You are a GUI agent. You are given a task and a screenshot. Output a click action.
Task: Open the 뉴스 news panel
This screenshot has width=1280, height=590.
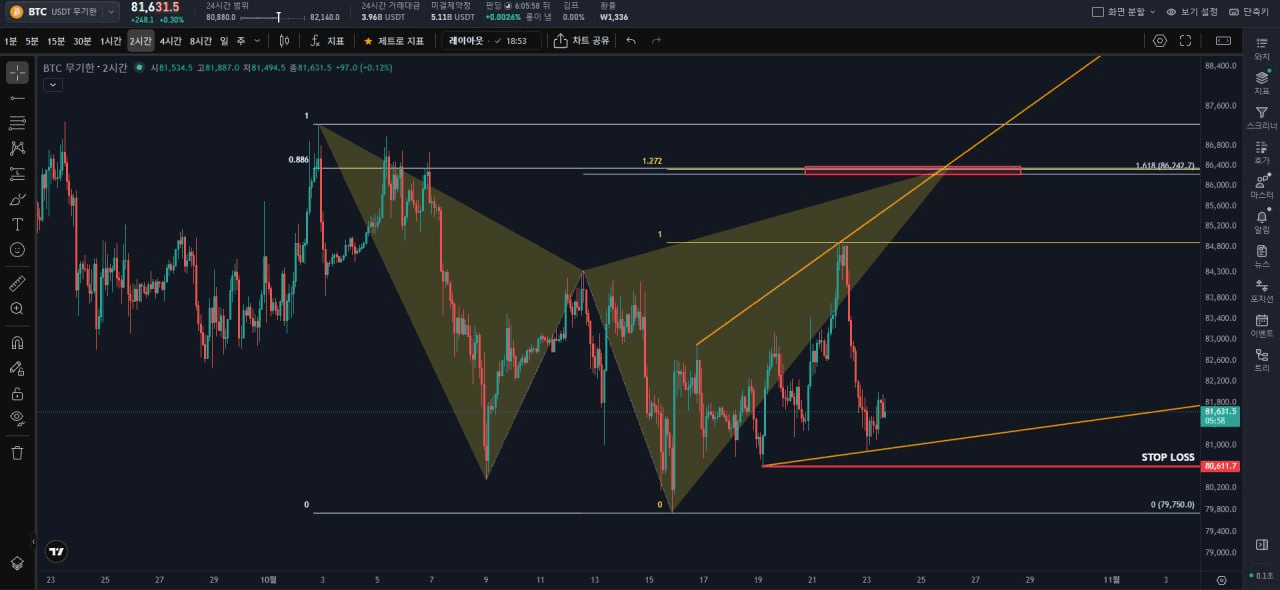pyautogui.click(x=1262, y=257)
